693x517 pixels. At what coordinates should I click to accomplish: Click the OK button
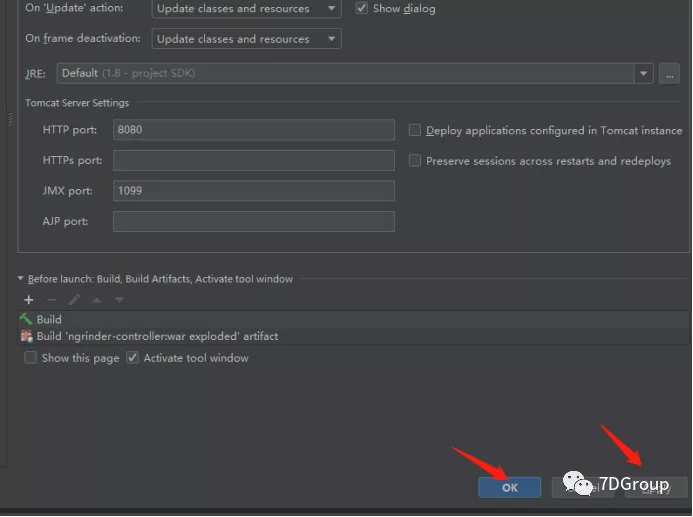[510, 487]
